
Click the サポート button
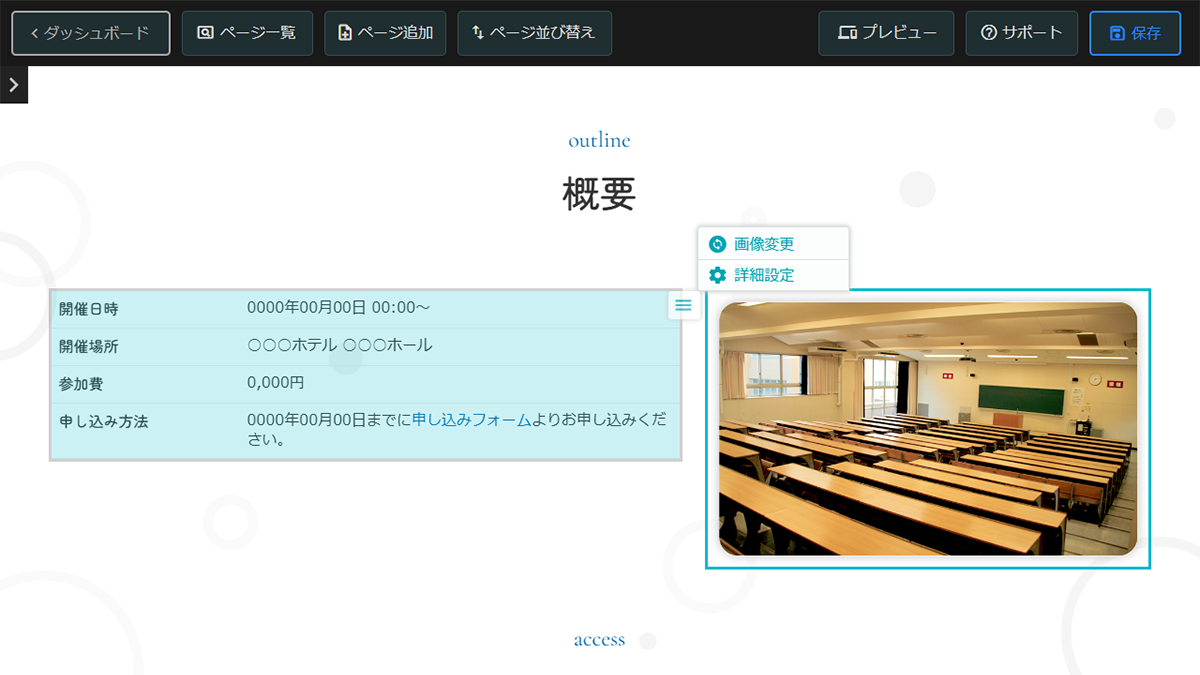point(1021,32)
